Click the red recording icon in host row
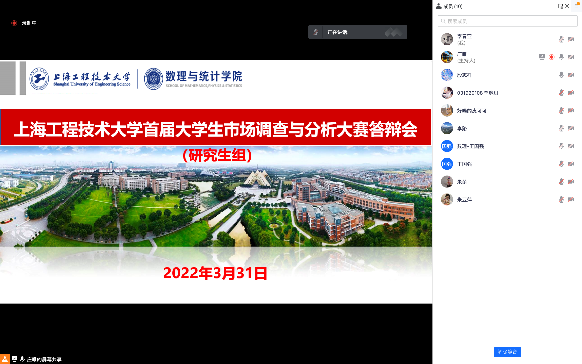 click(x=552, y=57)
